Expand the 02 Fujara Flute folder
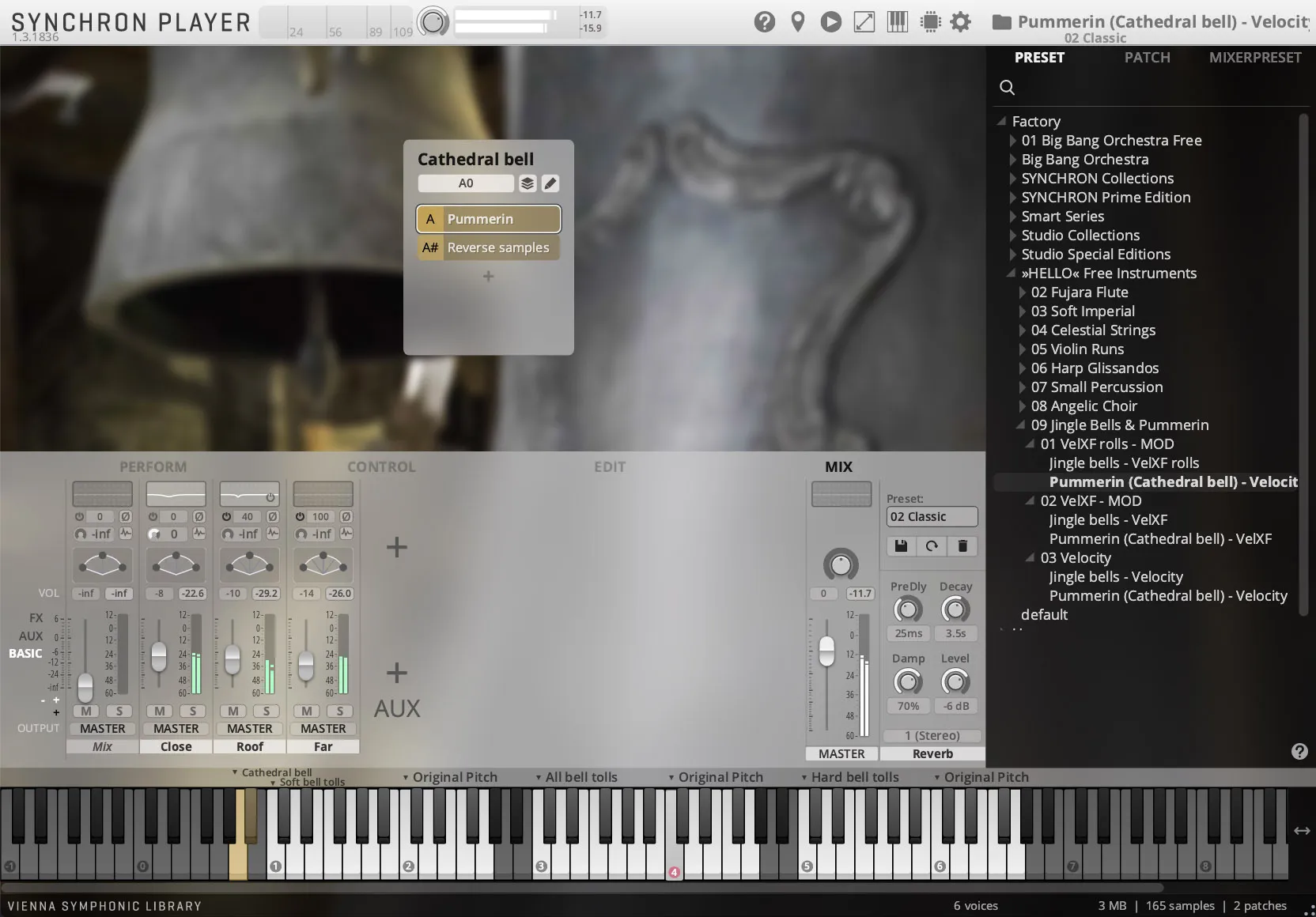 [x=1023, y=292]
